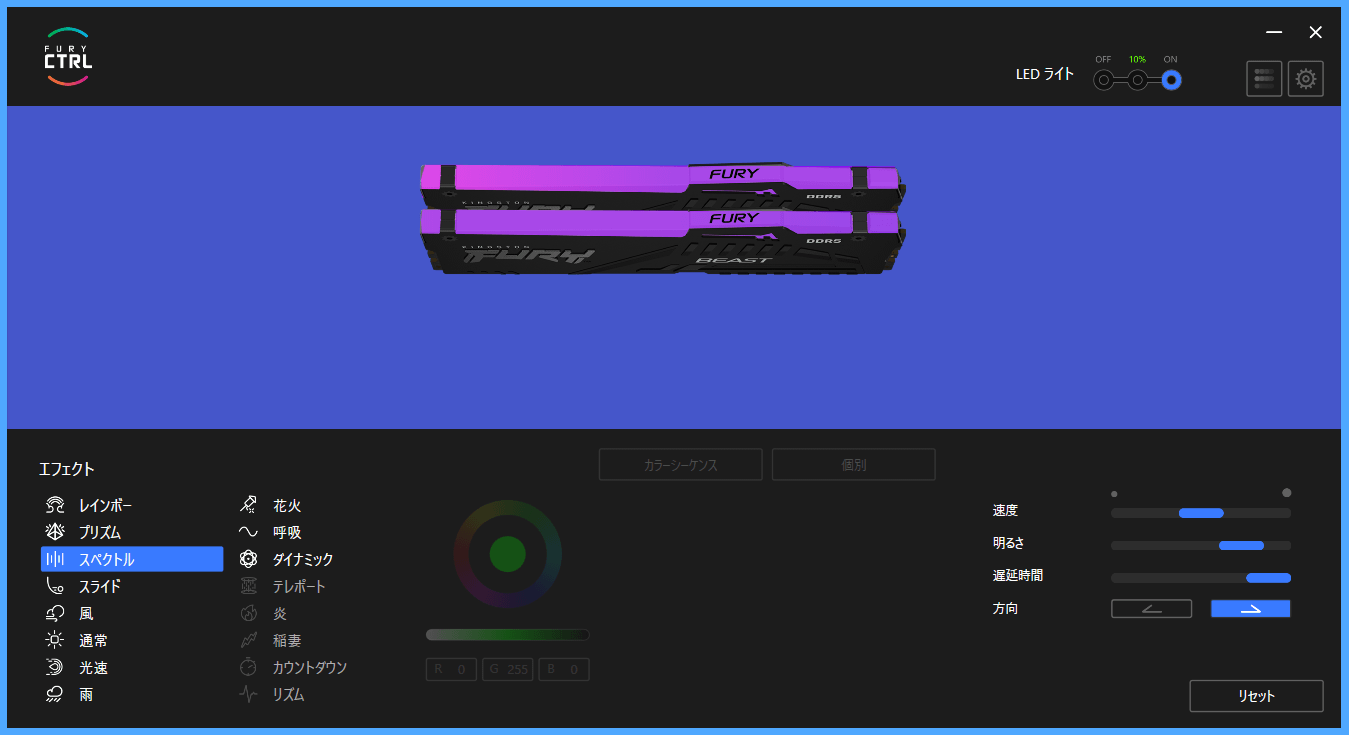Click the color wheel picker
This screenshot has height=735, width=1349.
[x=507, y=554]
